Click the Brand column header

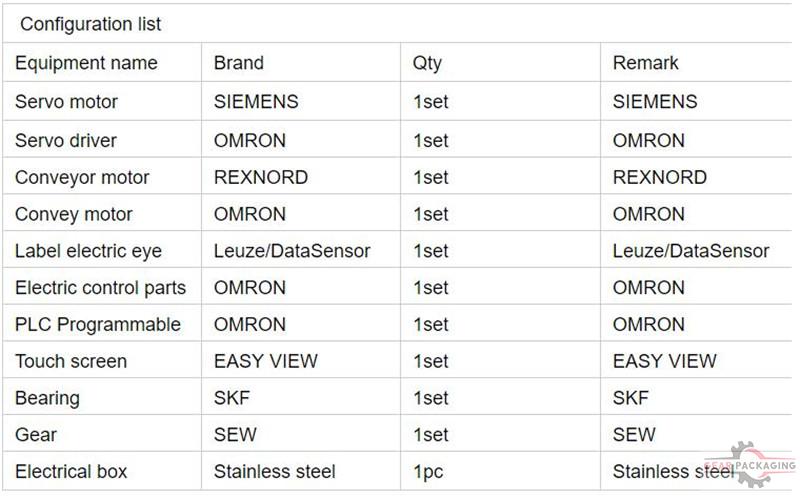[238, 63]
